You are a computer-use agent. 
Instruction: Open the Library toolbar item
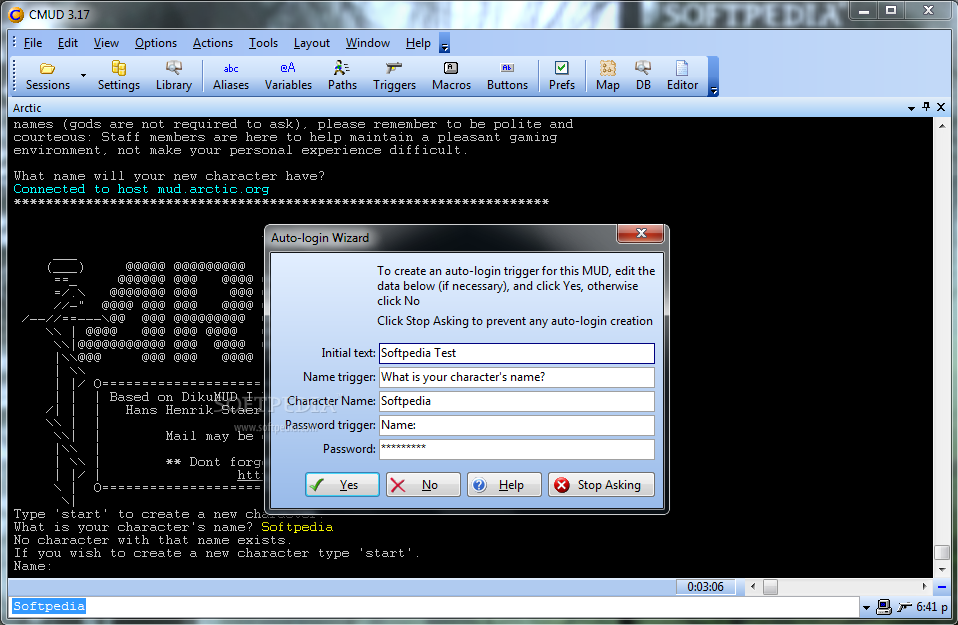(x=174, y=76)
